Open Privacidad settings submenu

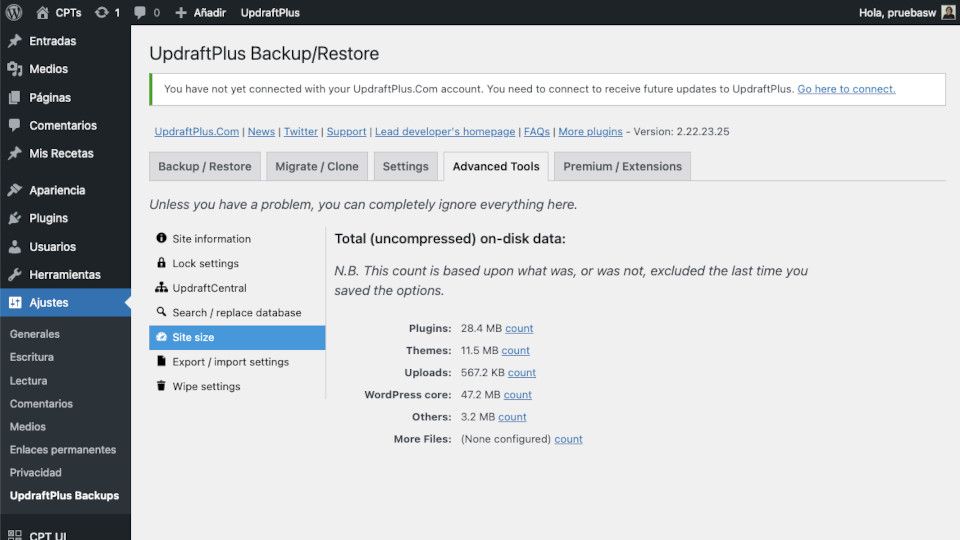coord(36,472)
